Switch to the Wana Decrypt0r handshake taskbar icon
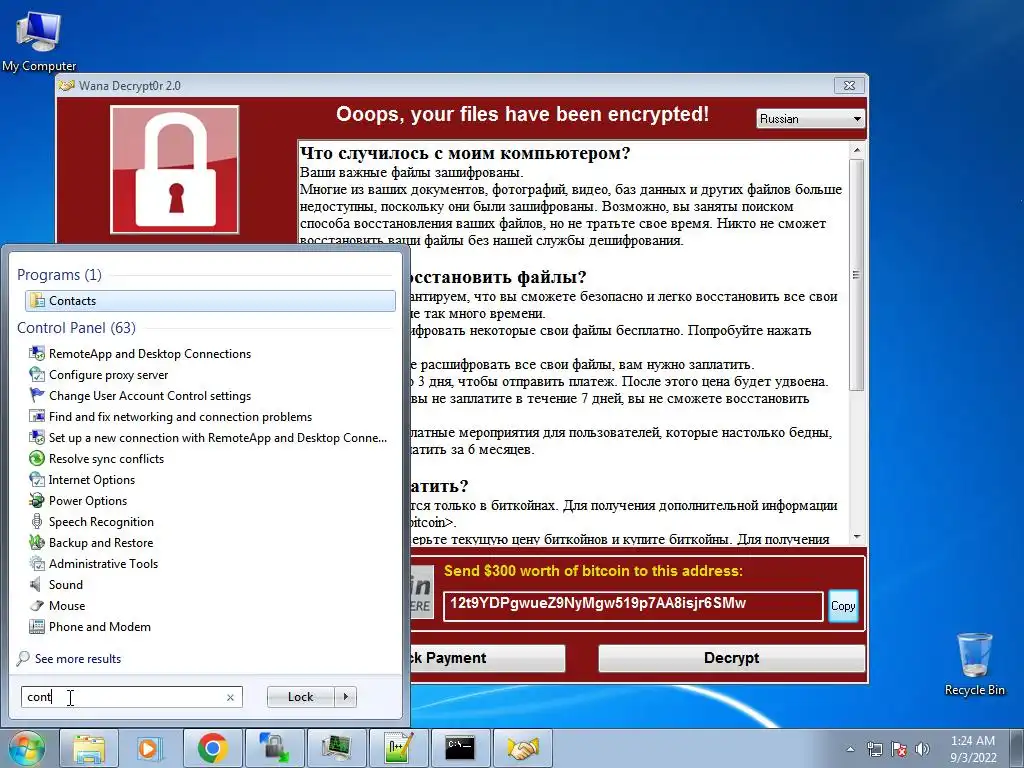Image resolution: width=1024 pixels, height=768 pixels. click(522, 748)
